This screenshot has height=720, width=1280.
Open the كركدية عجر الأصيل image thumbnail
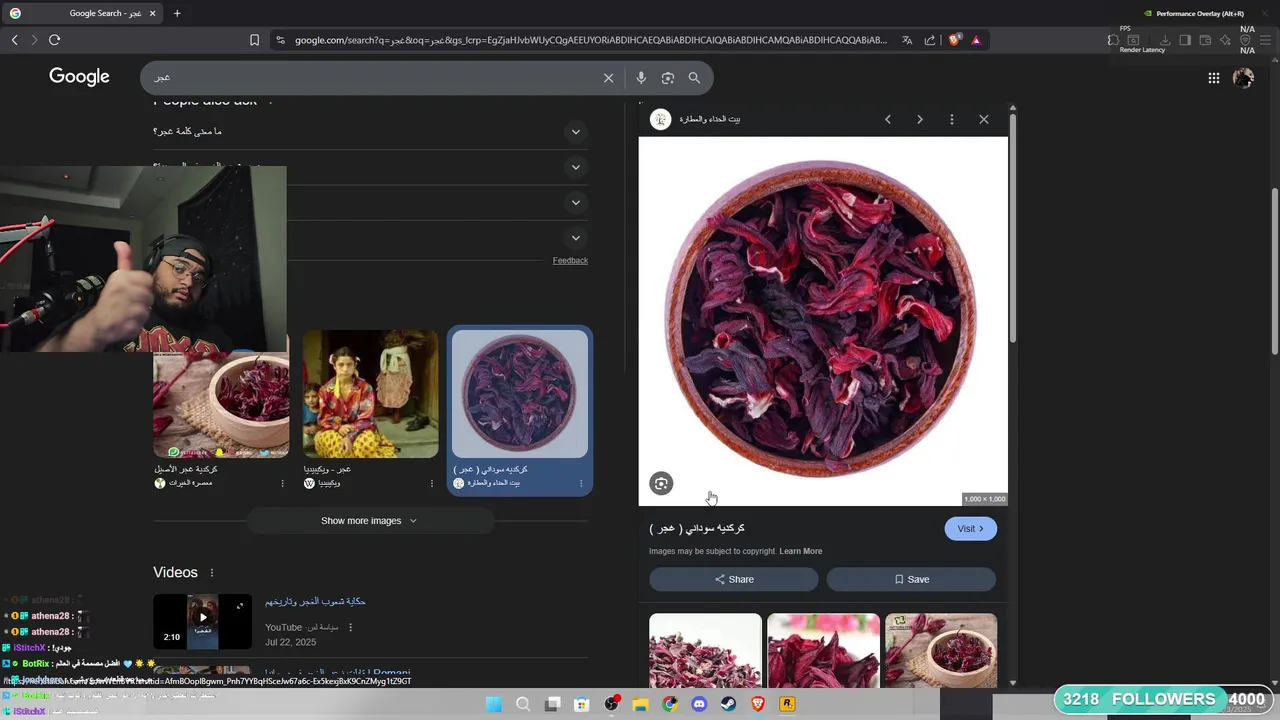point(221,405)
